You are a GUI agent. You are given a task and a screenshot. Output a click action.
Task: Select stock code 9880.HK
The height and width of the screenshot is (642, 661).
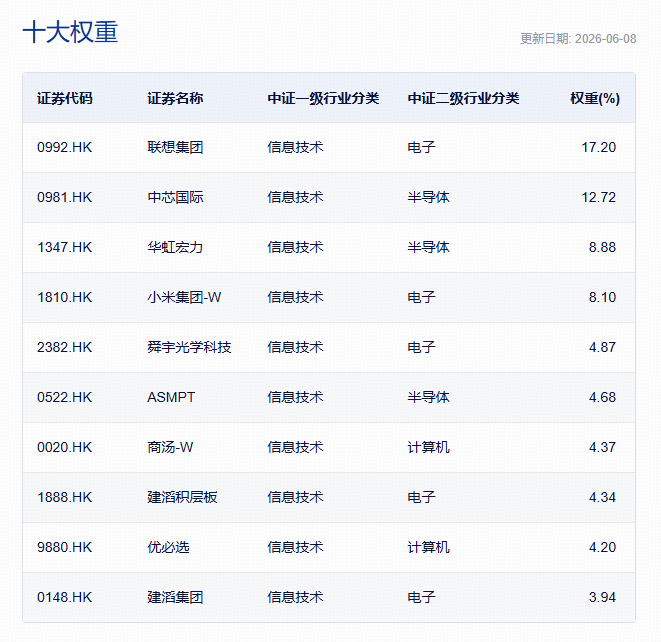(x=64, y=547)
